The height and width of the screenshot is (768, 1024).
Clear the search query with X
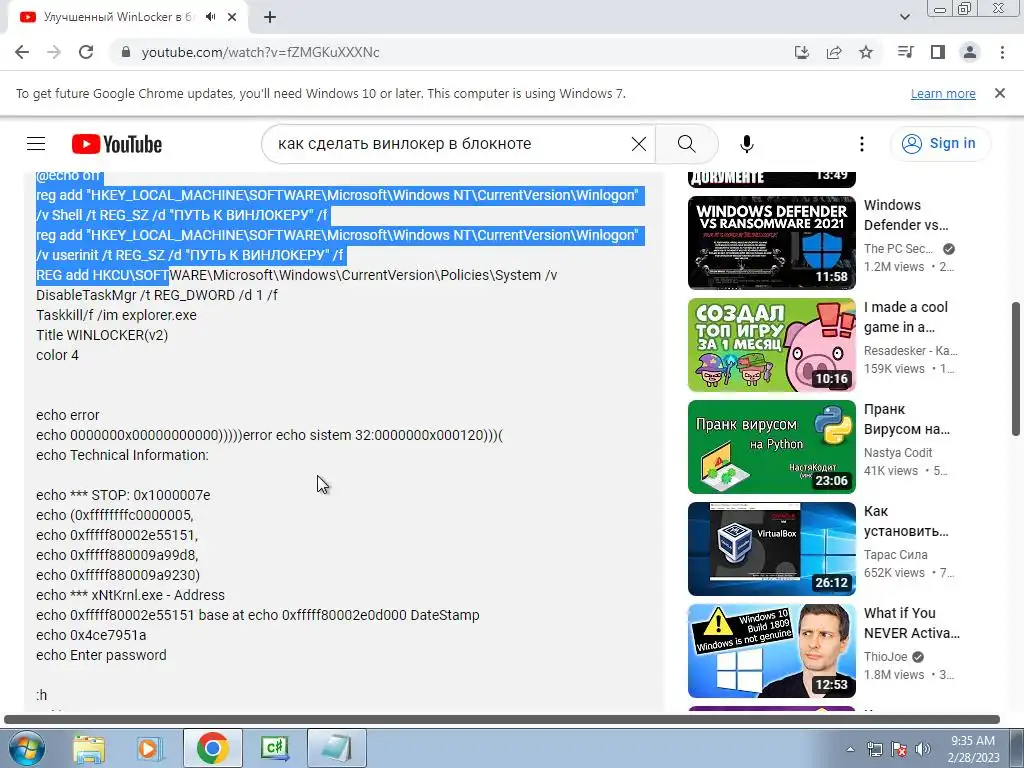639,144
